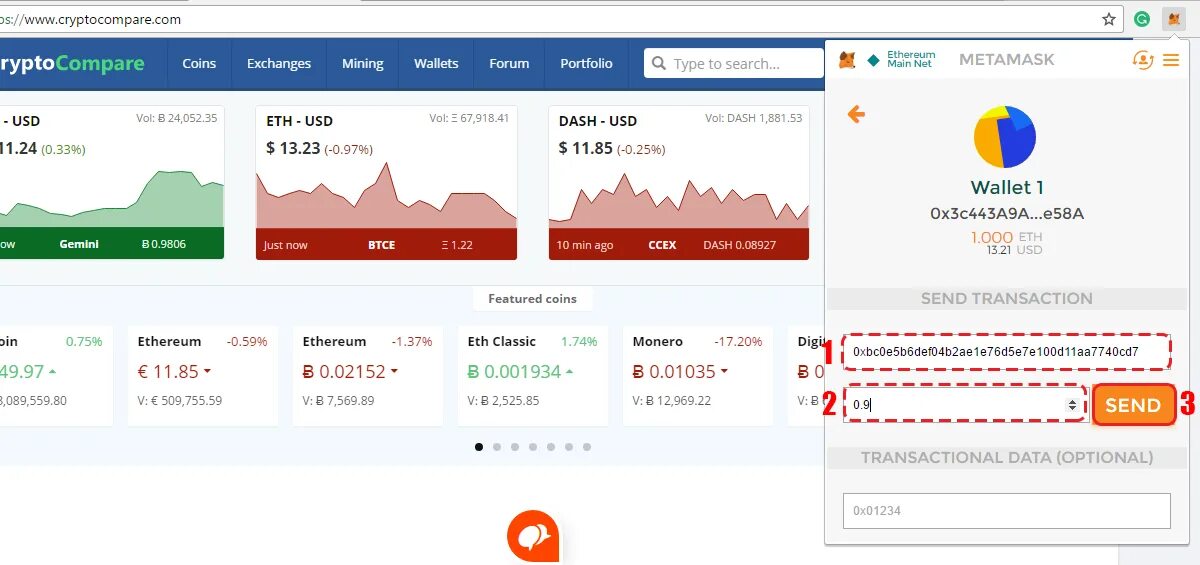Click the Featured coins label

532,298
